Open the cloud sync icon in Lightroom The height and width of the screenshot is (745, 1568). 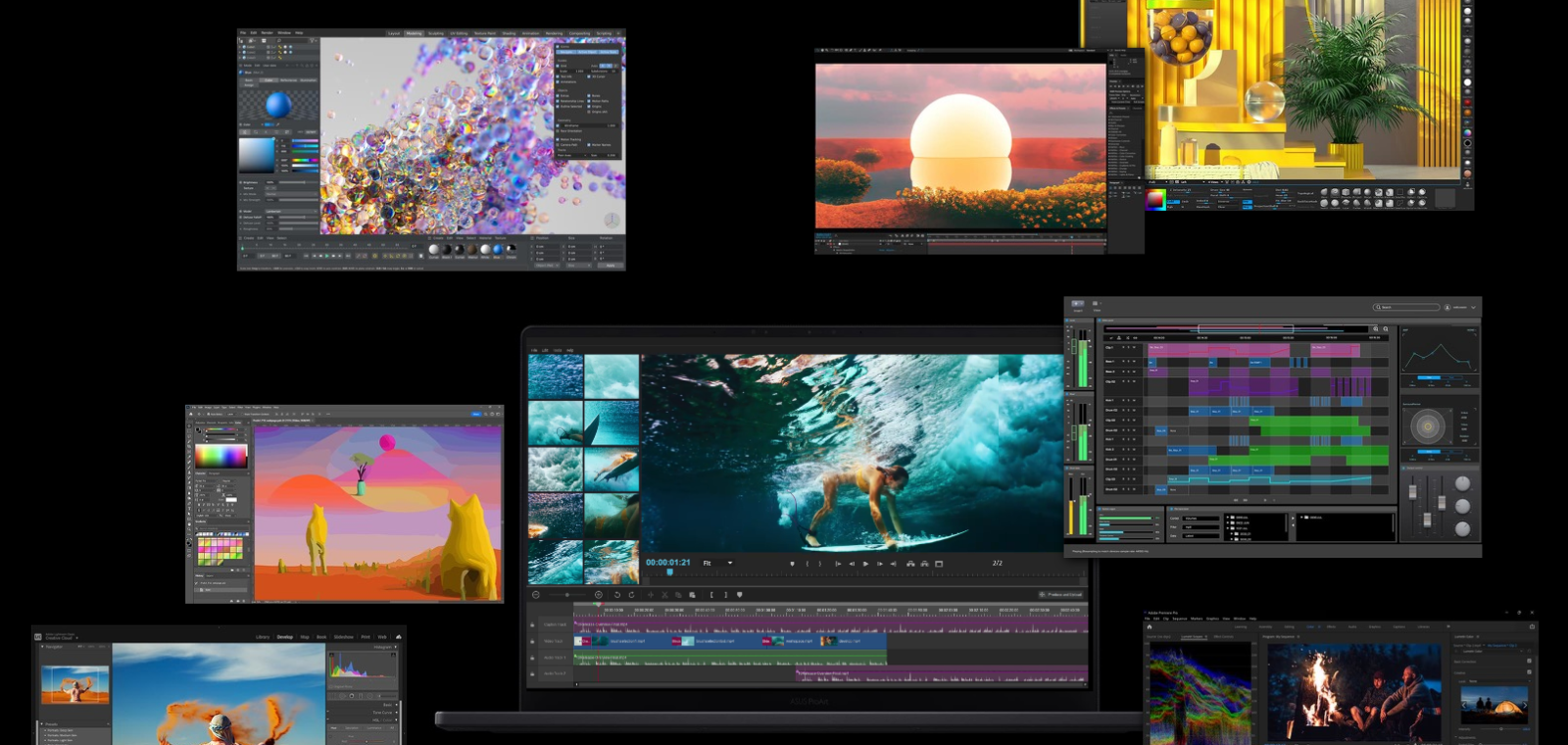coord(399,637)
